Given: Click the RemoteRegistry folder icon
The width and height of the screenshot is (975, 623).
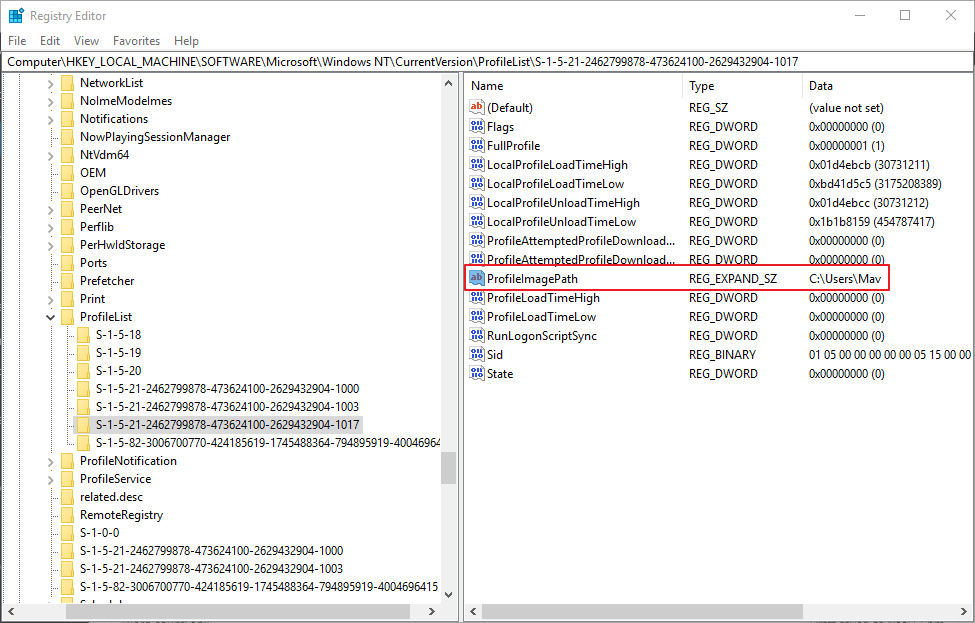Looking at the screenshot, I should (68, 515).
